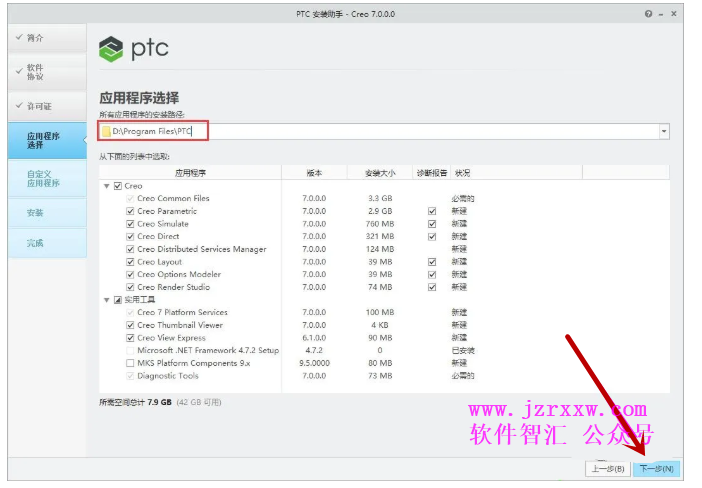Click the 诊断报告 column header
The image size is (702, 488).
(x=432, y=173)
